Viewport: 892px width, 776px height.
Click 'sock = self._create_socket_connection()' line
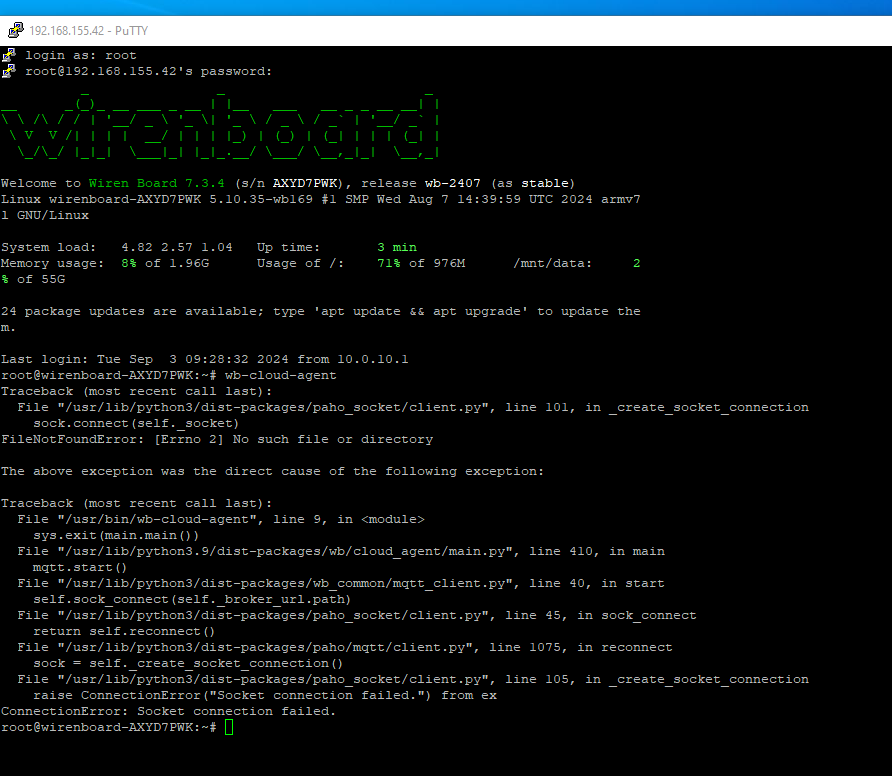[x=188, y=663]
